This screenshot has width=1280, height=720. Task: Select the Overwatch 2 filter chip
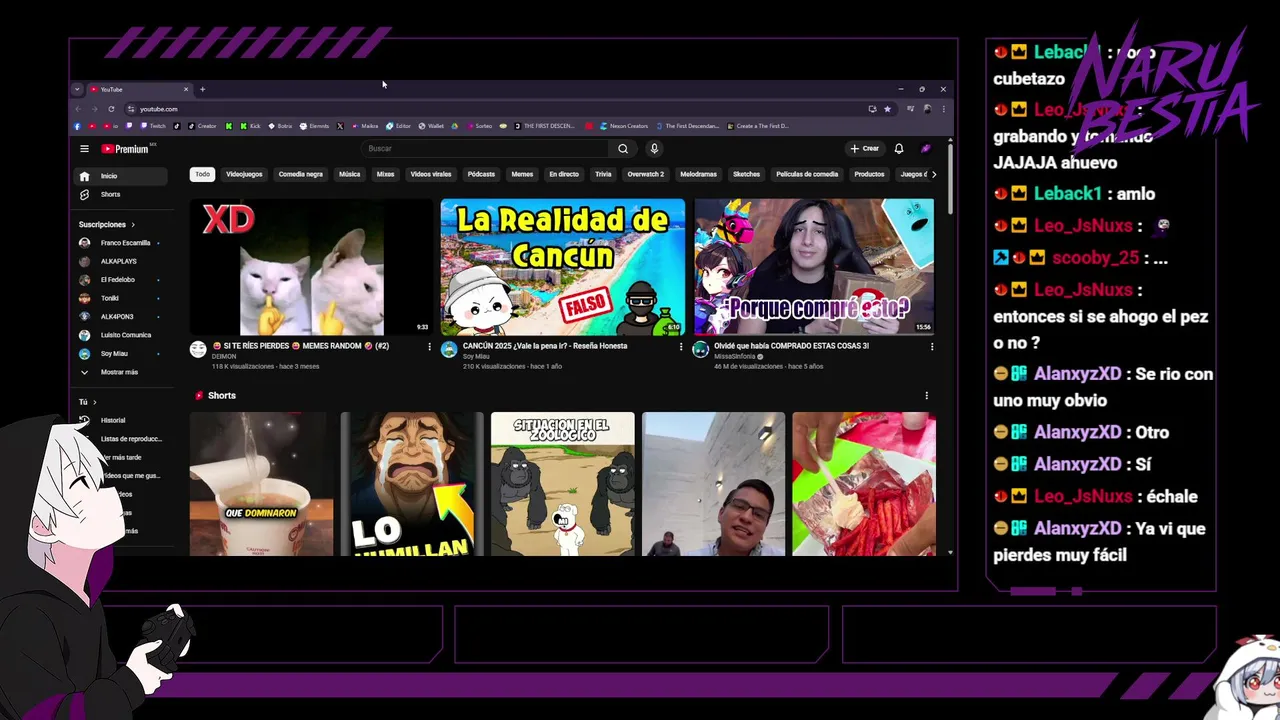pyautogui.click(x=645, y=174)
